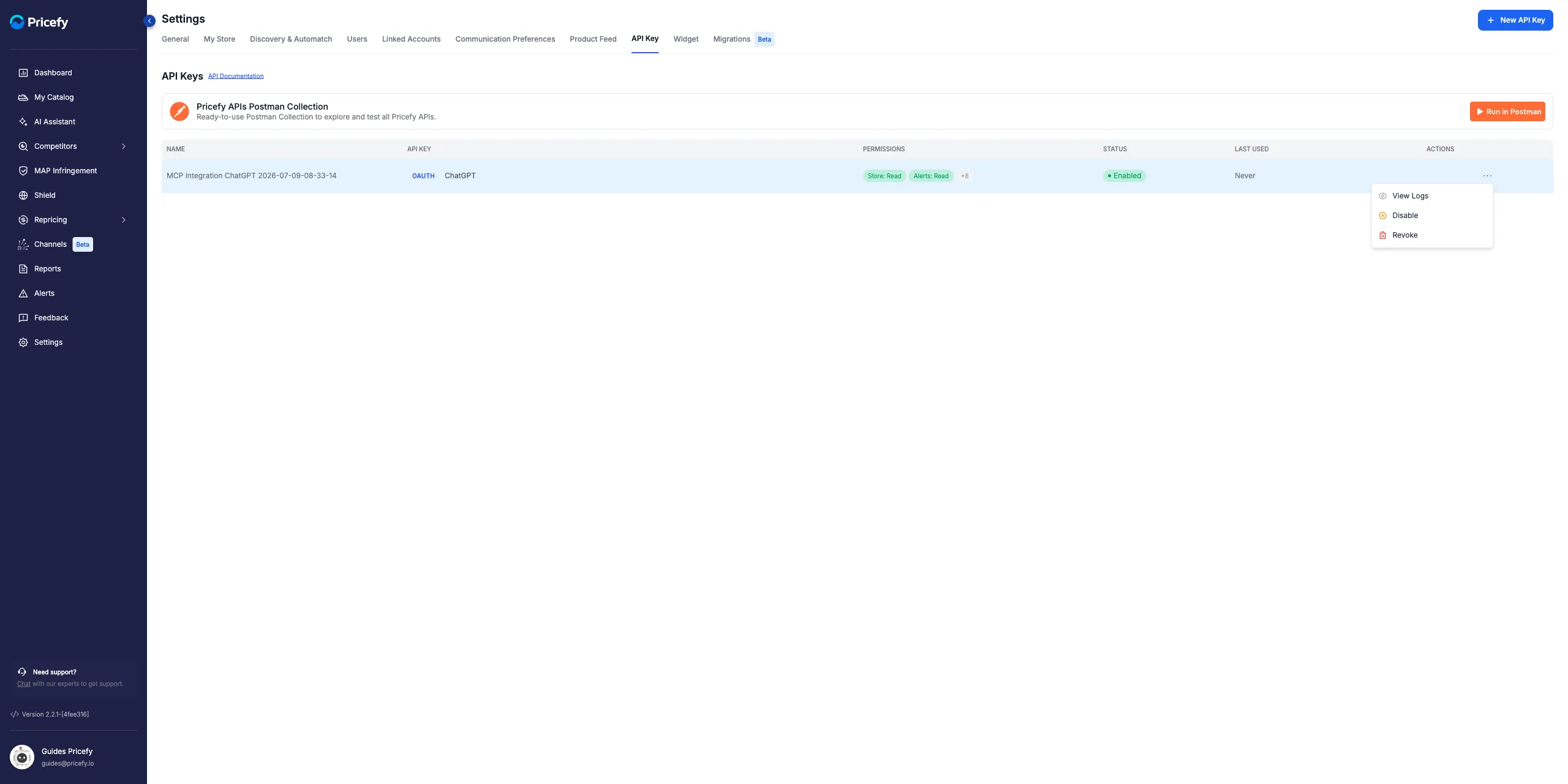1568x784 pixels.
Task: Click the Repricing icon in sidebar
Action: pos(23,220)
